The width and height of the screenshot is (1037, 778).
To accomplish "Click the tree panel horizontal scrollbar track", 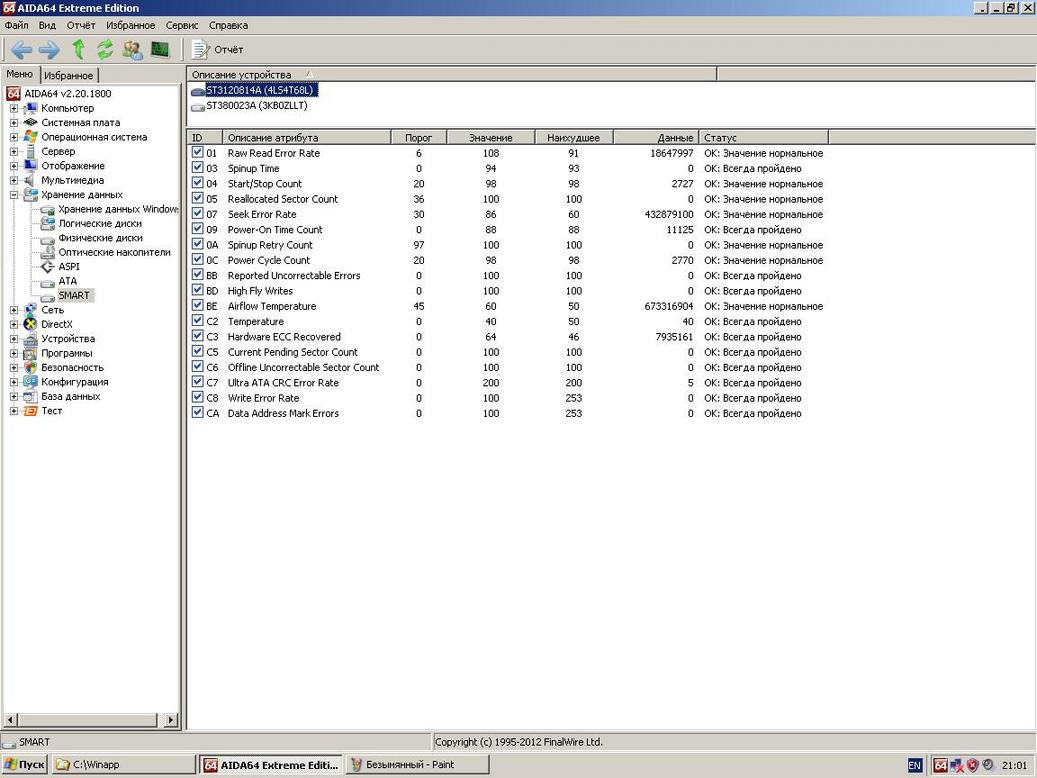I will (91, 720).
